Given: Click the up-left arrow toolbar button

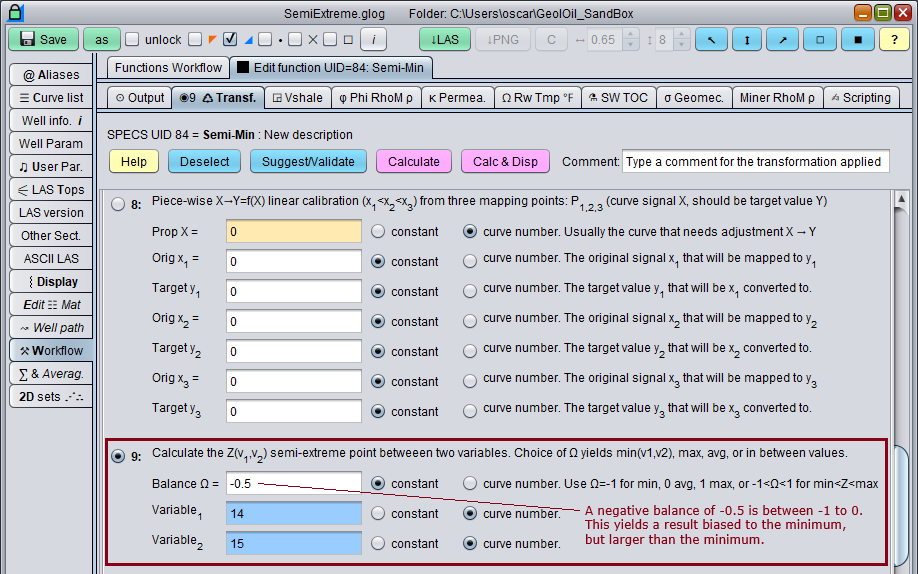Looking at the screenshot, I should [x=711, y=40].
